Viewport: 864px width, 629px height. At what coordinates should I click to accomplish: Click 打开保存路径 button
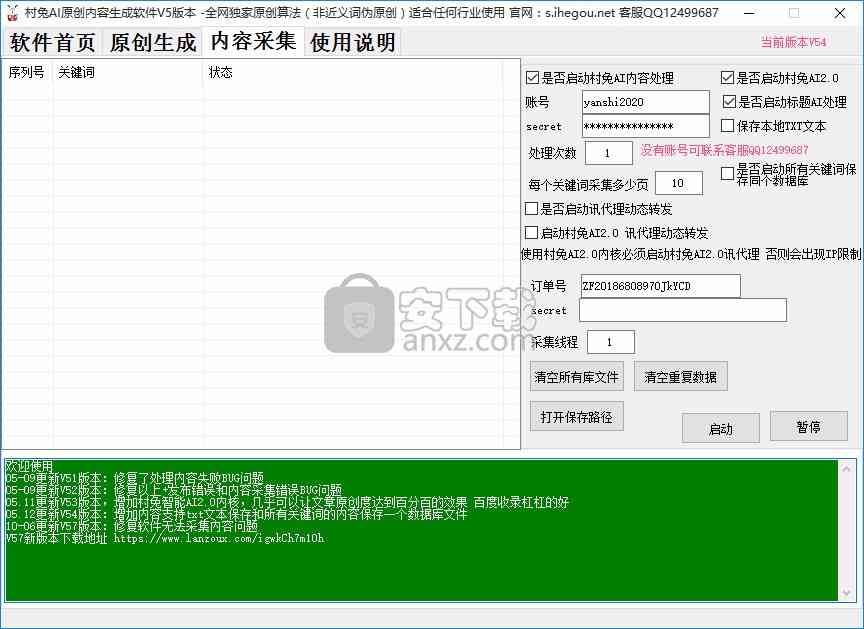[576, 416]
